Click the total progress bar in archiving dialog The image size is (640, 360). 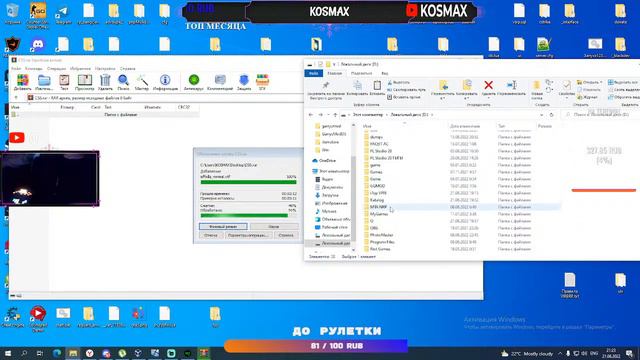248,215
